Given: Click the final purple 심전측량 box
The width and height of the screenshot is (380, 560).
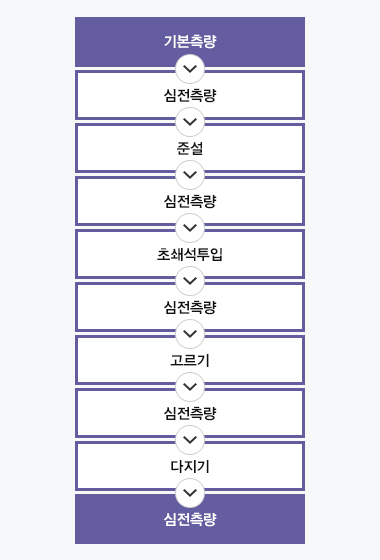Looking at the screenshot, I should click(190, 519).
